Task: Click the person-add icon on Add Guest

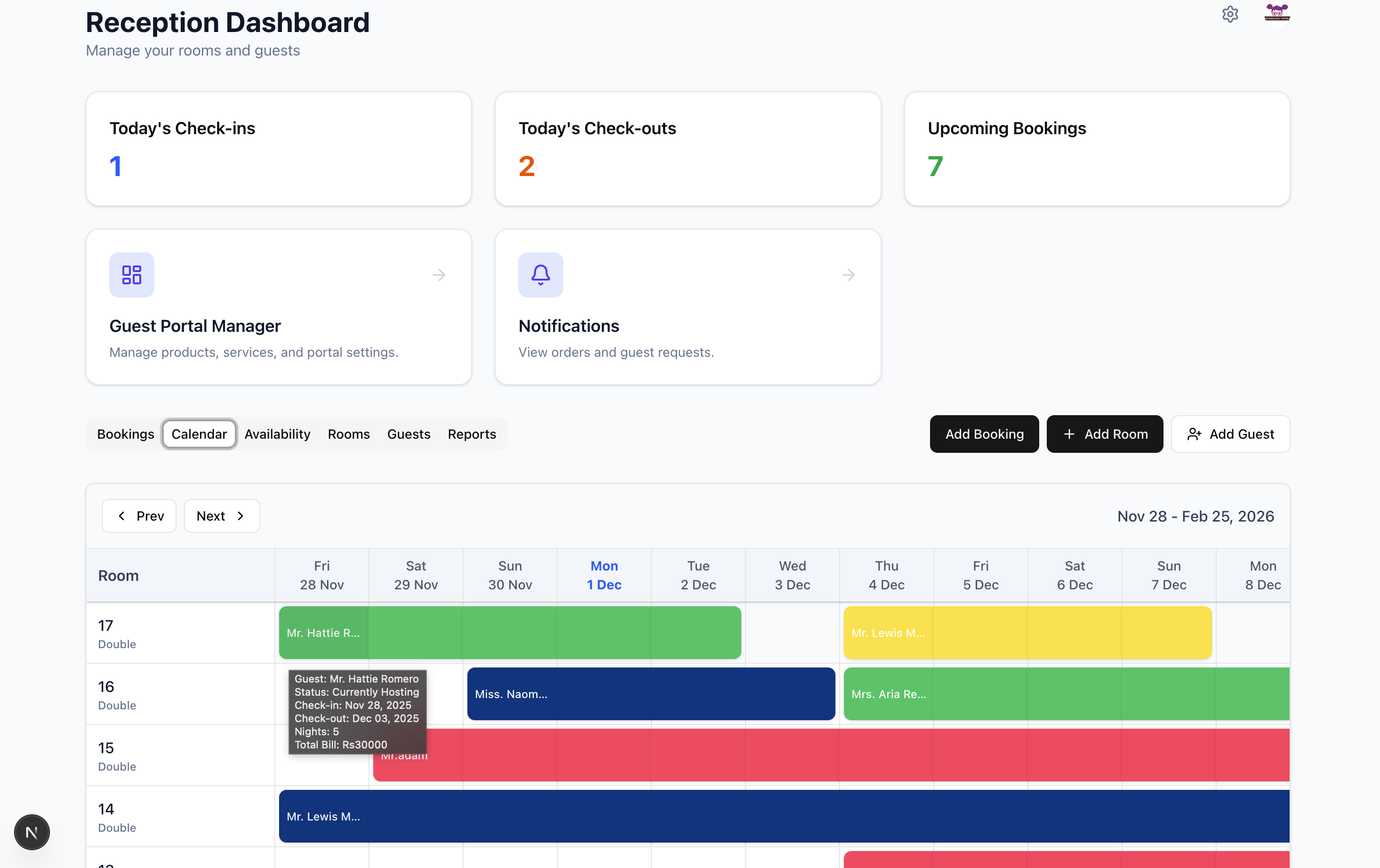Action: 1195,434
